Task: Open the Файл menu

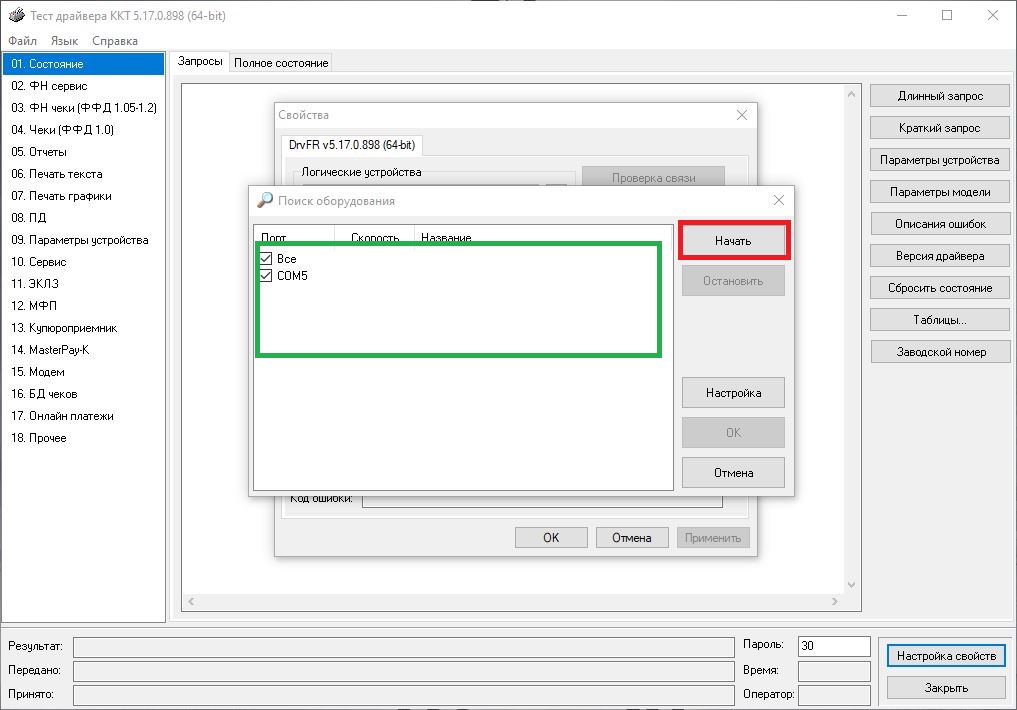Action: tap(22, 41)
